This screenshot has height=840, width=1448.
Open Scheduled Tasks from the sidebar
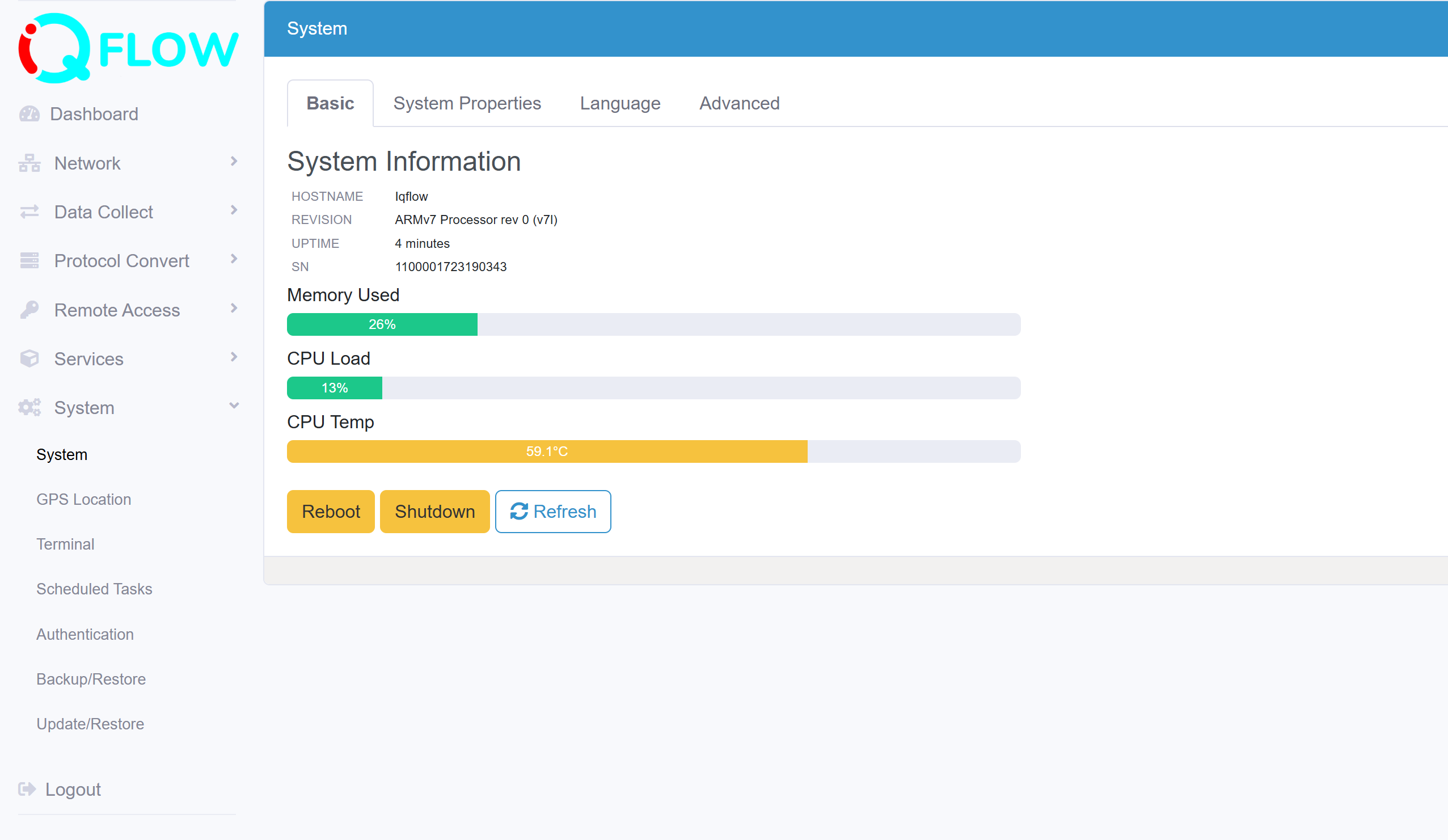tap(94, 588)
